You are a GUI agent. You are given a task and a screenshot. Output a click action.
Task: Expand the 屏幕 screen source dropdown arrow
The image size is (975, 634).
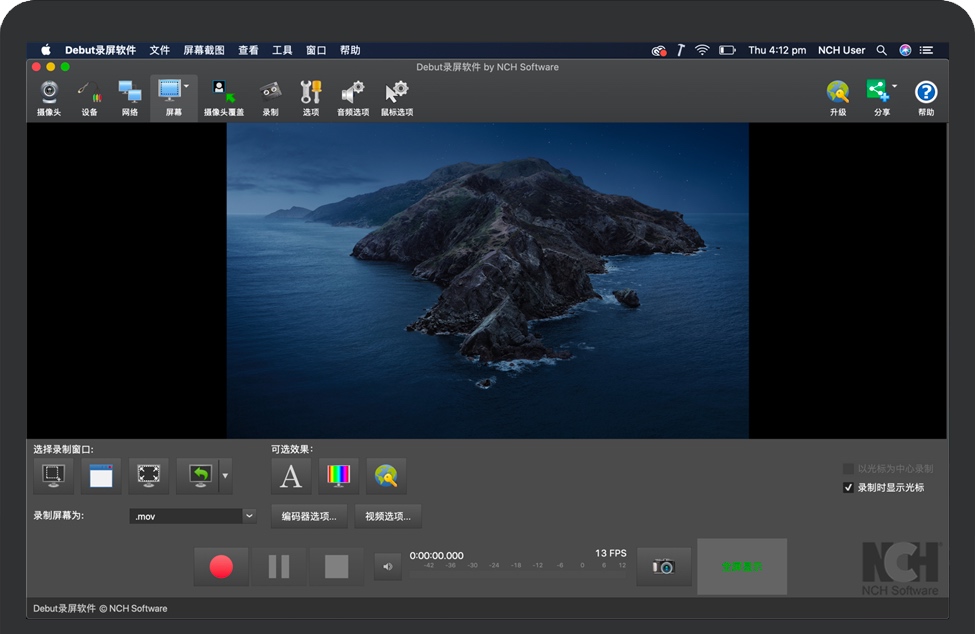click(x=187, y=88)
